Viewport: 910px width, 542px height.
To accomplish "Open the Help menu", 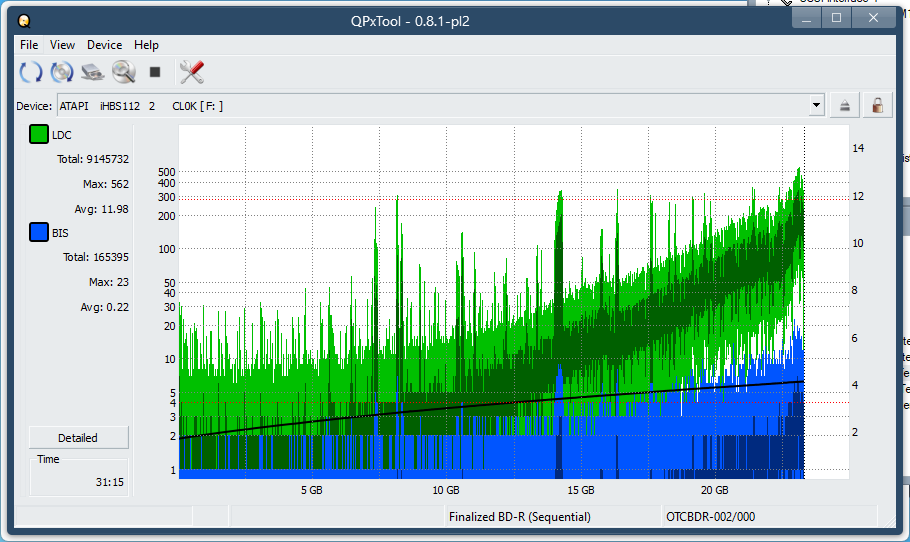I will [x=146, y=45].
